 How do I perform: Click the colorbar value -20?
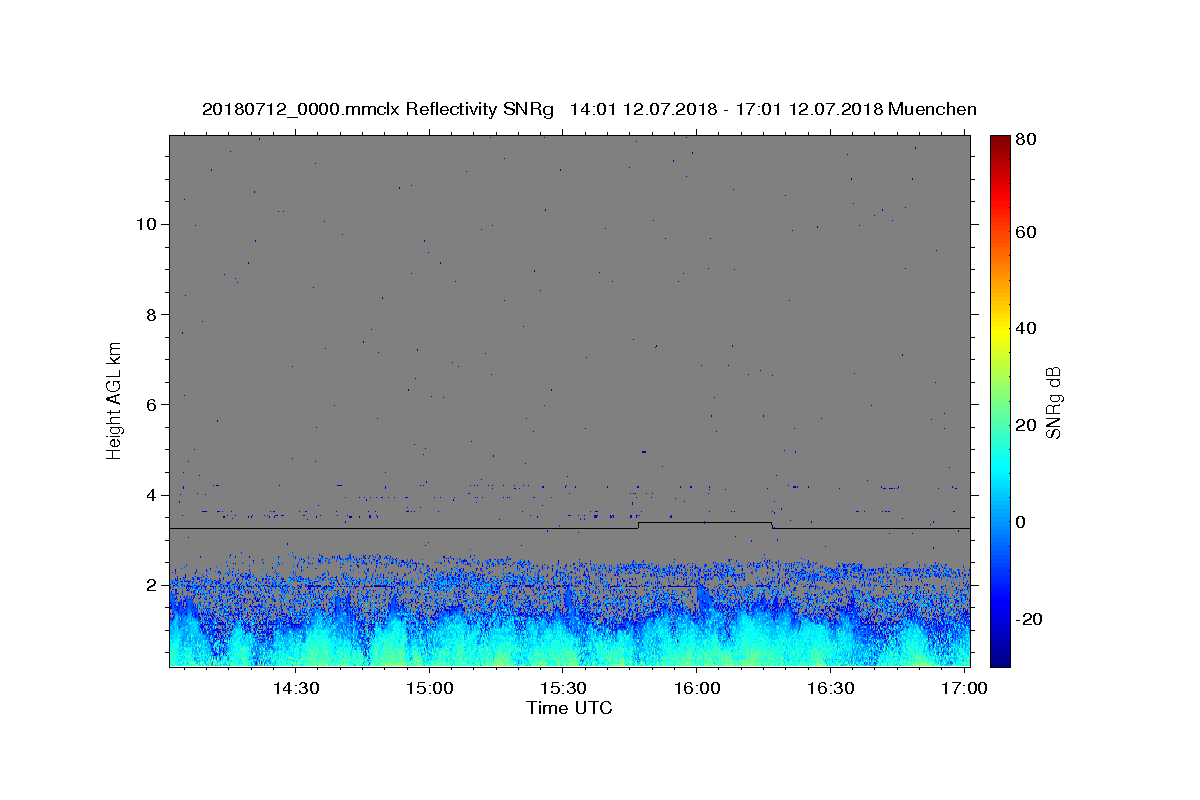pyautogui.click(x=1031, y=619)
